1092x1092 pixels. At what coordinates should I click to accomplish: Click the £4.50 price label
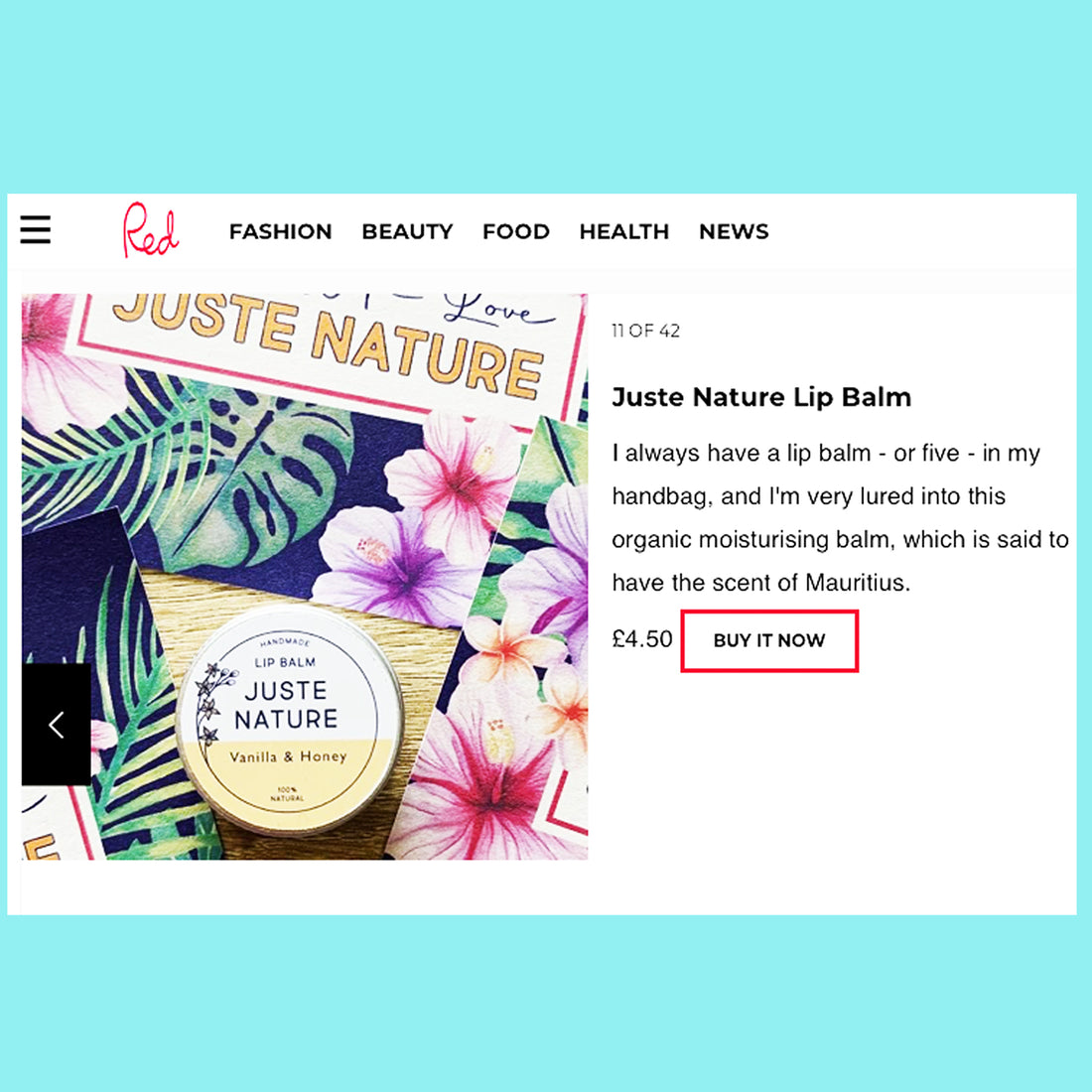pos(642,638)
